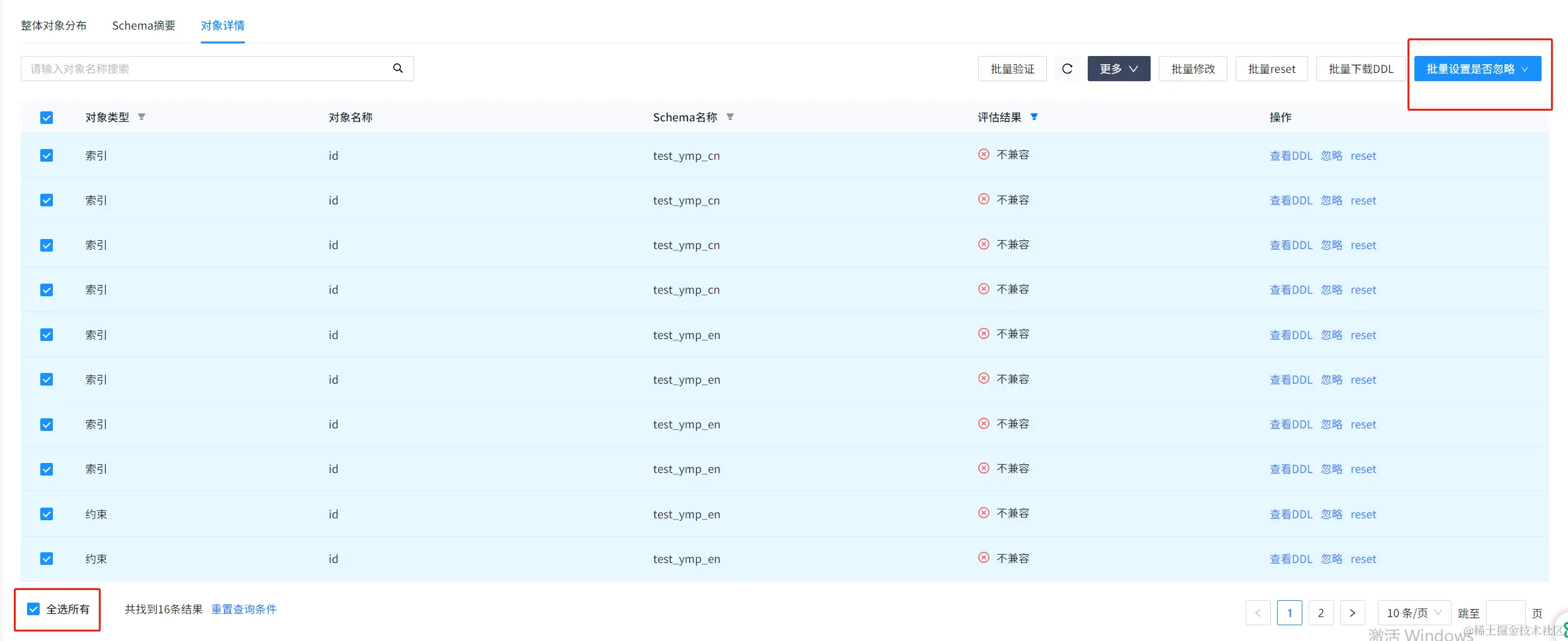This screenshot has width=1568, height=641.
Task: Expand the 更多 dropdown button
Action: (1119, 69)
